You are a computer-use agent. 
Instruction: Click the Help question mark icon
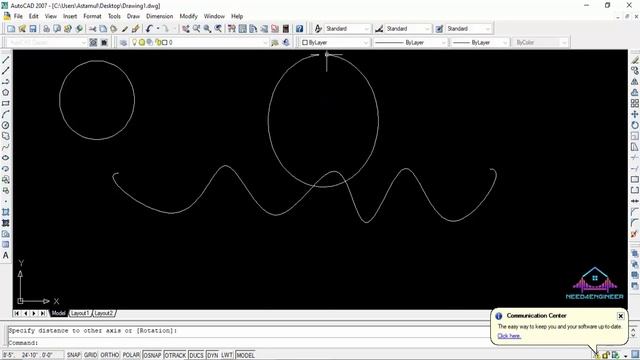[300, 29]
